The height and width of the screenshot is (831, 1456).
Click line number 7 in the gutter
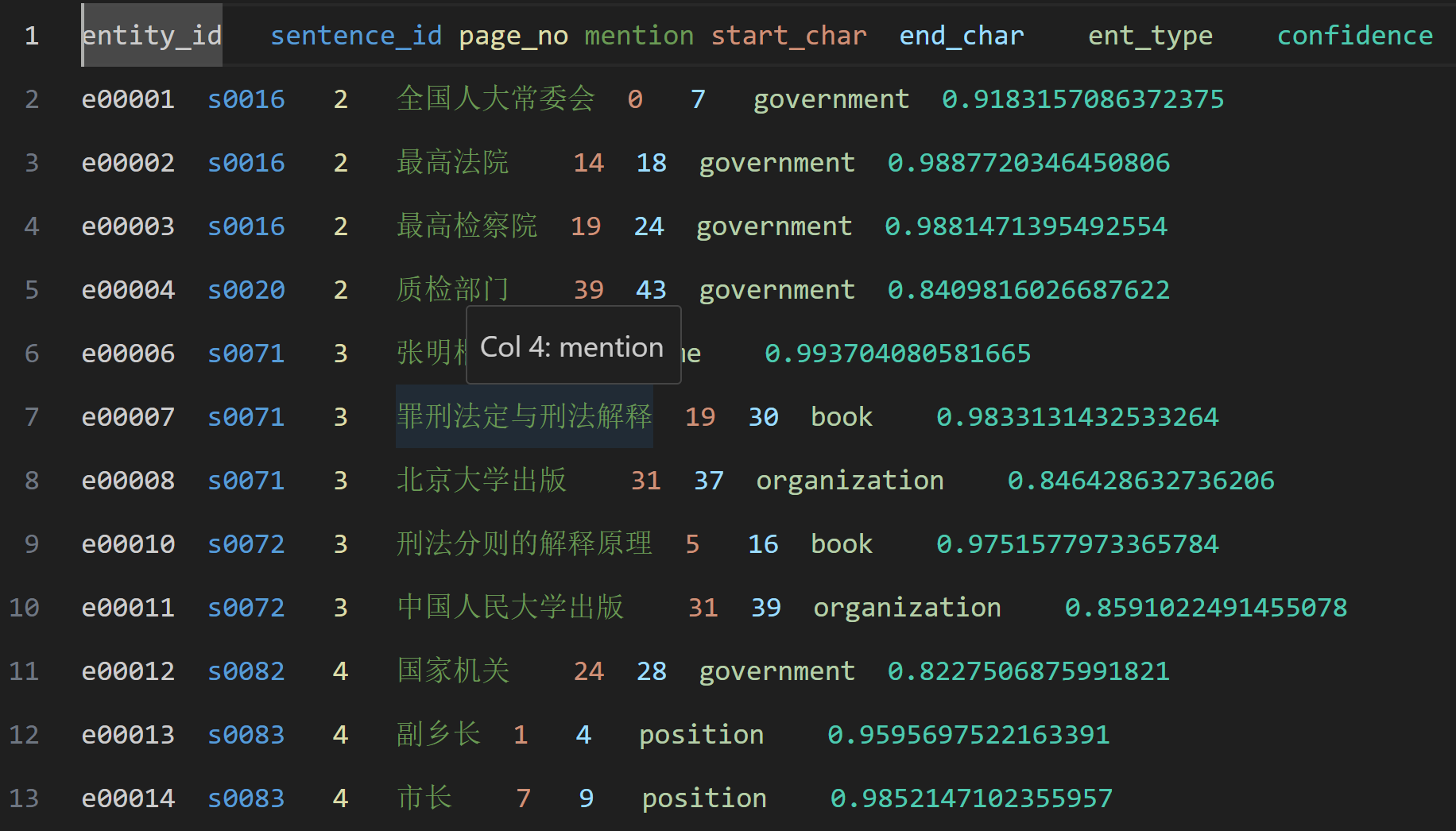tap(32, 416)
